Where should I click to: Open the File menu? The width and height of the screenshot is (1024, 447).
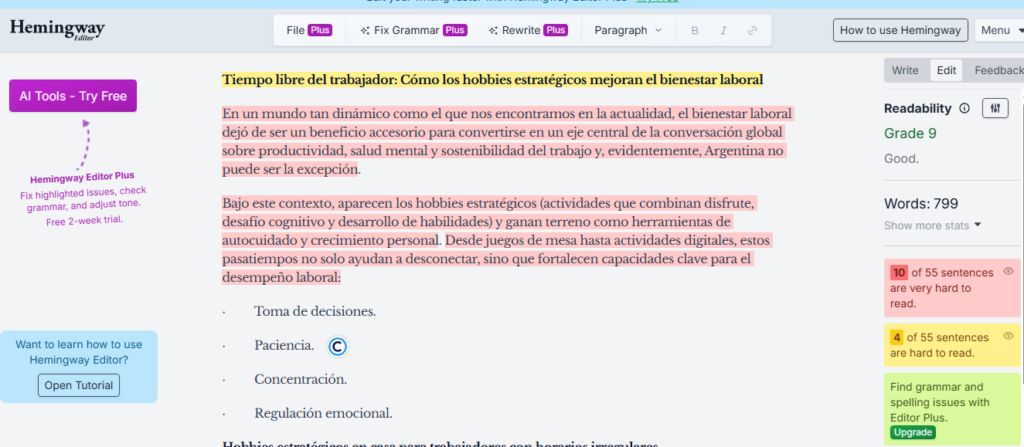[309, 30]
